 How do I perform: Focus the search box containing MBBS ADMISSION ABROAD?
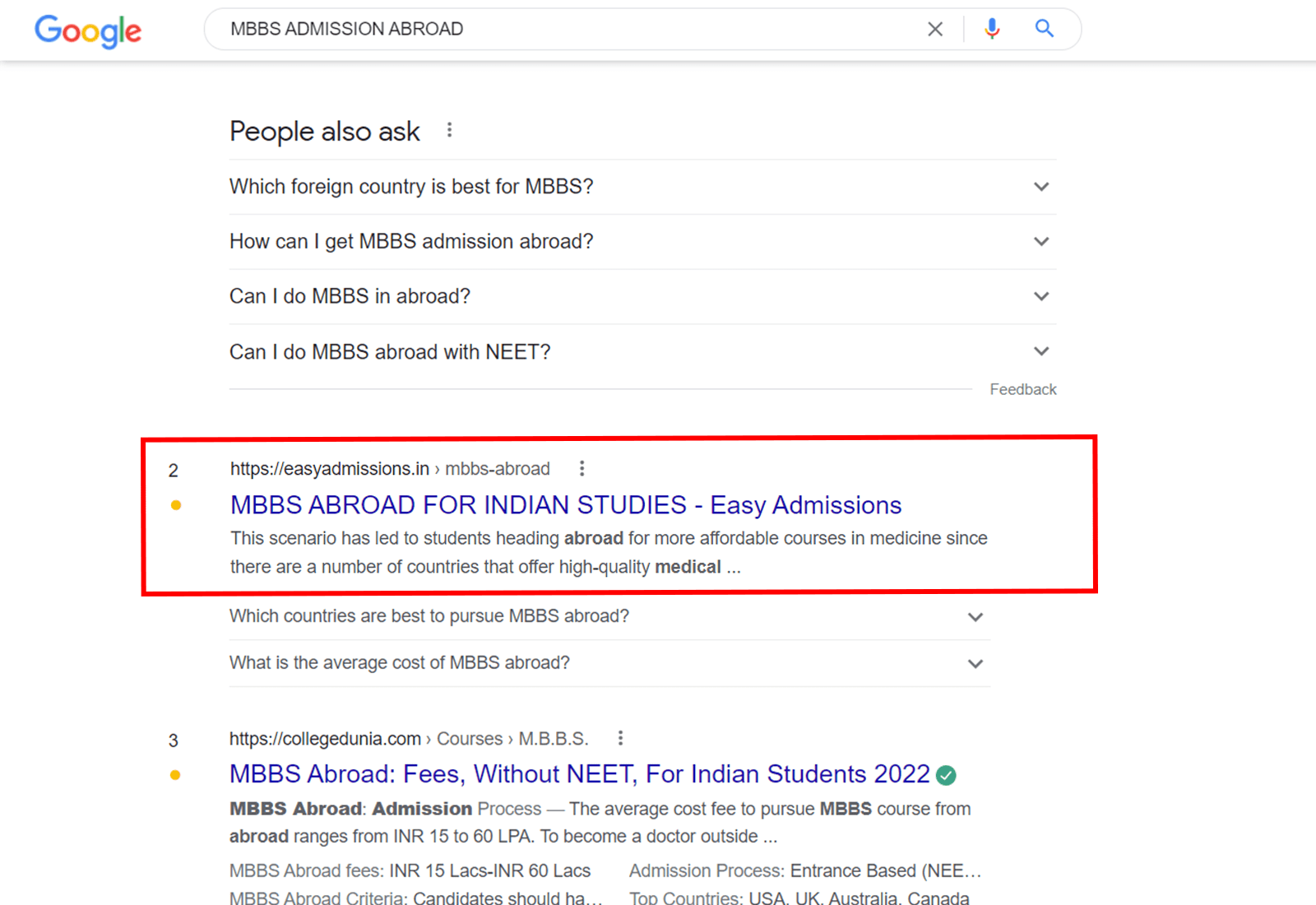click(x=568, y=30)
